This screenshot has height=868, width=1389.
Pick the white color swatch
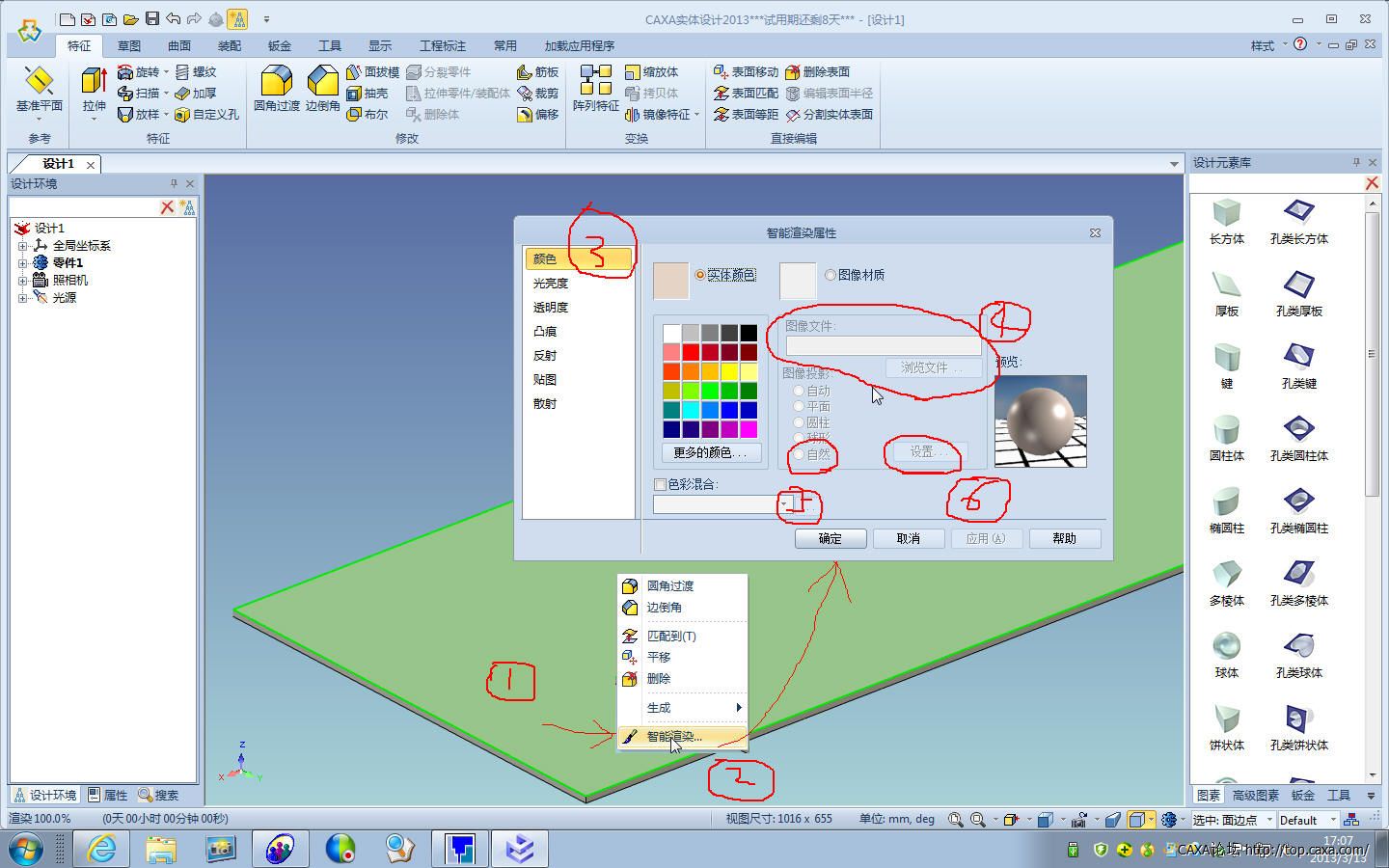coord(671,333)
